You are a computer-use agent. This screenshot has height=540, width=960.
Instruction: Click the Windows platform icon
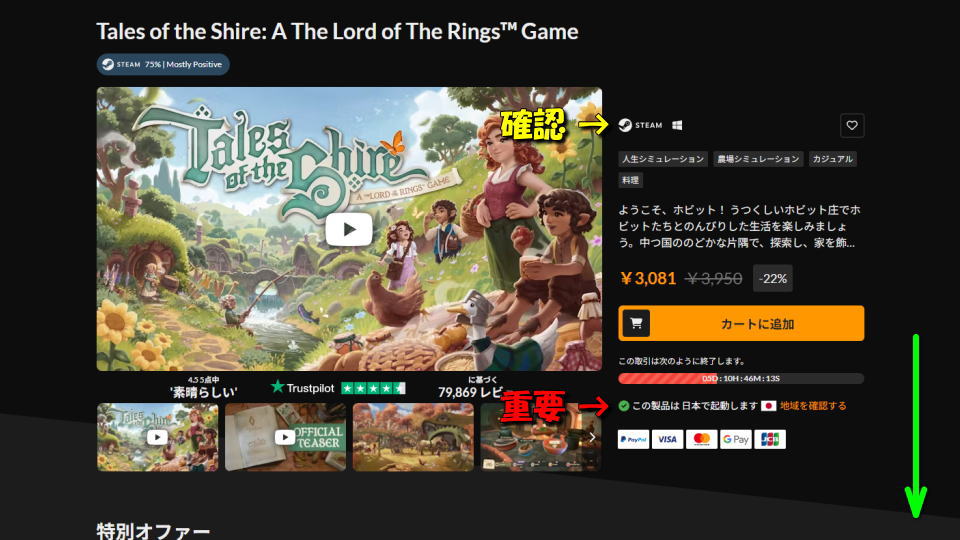pyautogui.click(x=677, y=125)
